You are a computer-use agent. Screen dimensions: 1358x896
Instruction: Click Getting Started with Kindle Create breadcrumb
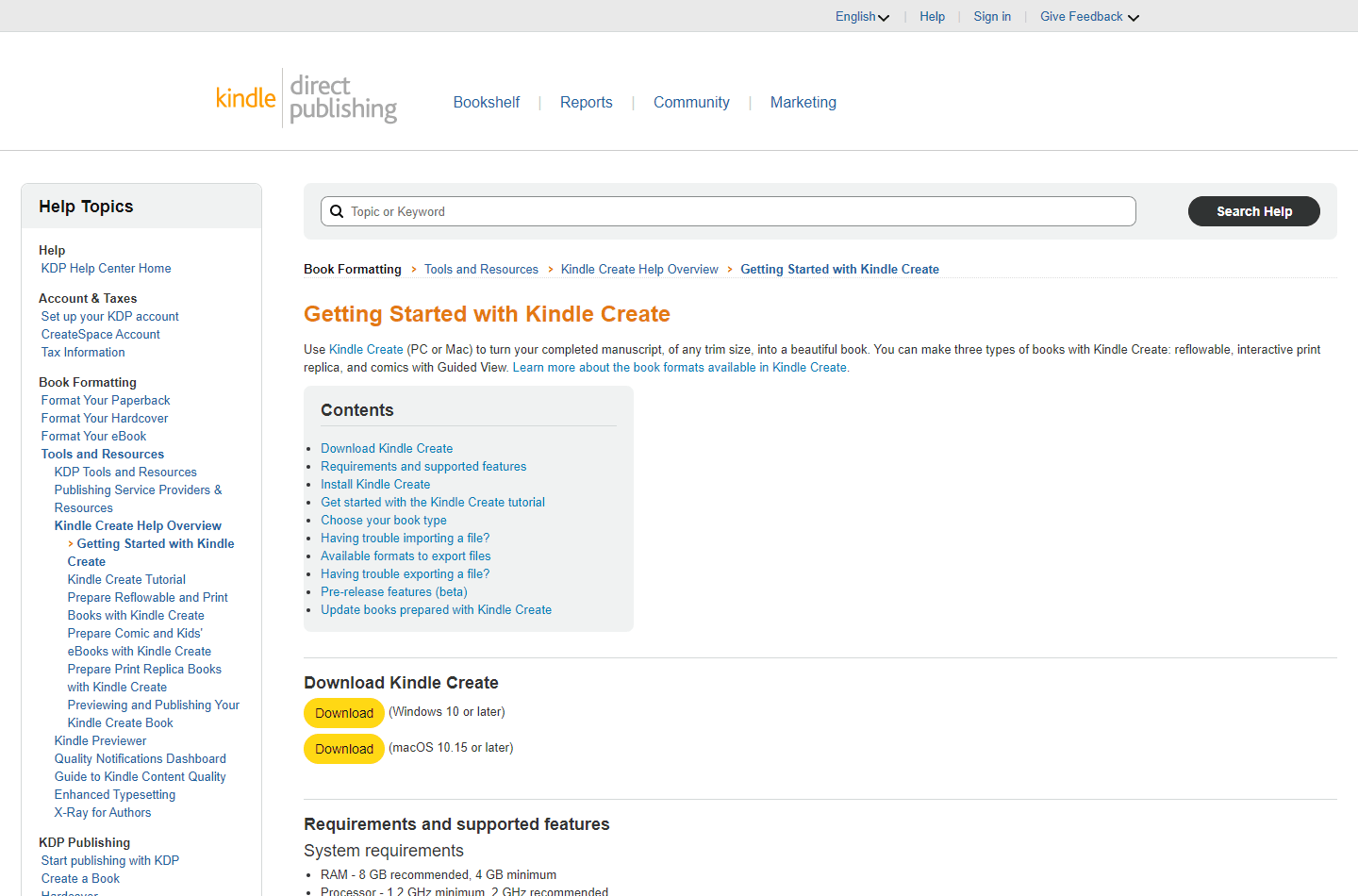point(839,269)
